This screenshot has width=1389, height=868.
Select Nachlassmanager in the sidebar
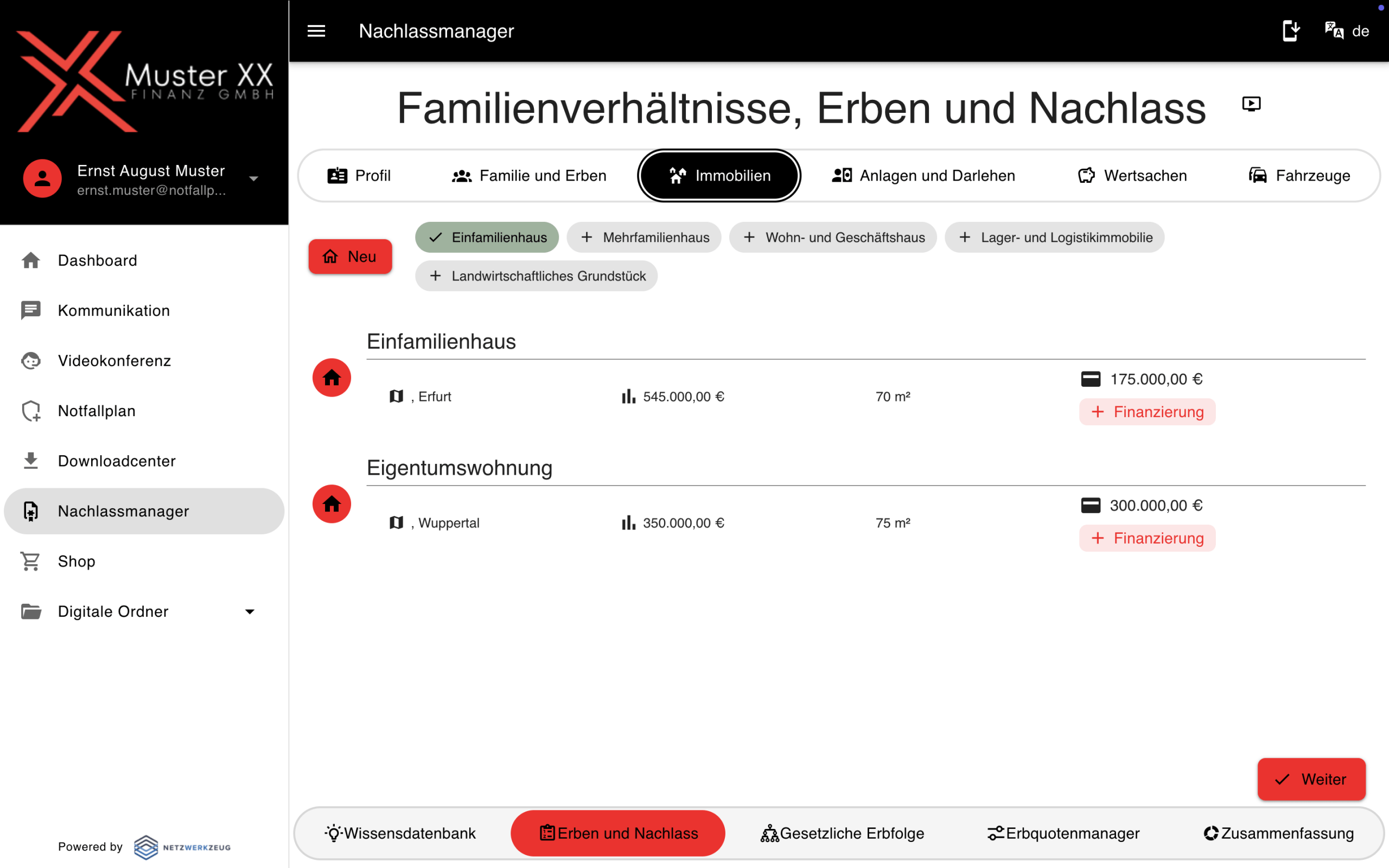click(143, 511)
